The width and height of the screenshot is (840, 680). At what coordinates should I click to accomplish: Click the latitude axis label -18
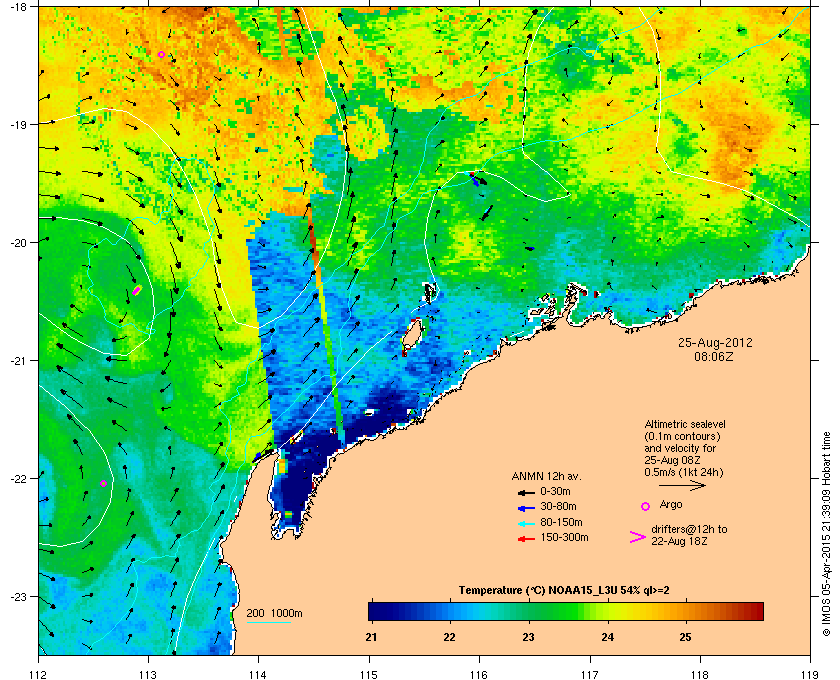click(18, 6)
